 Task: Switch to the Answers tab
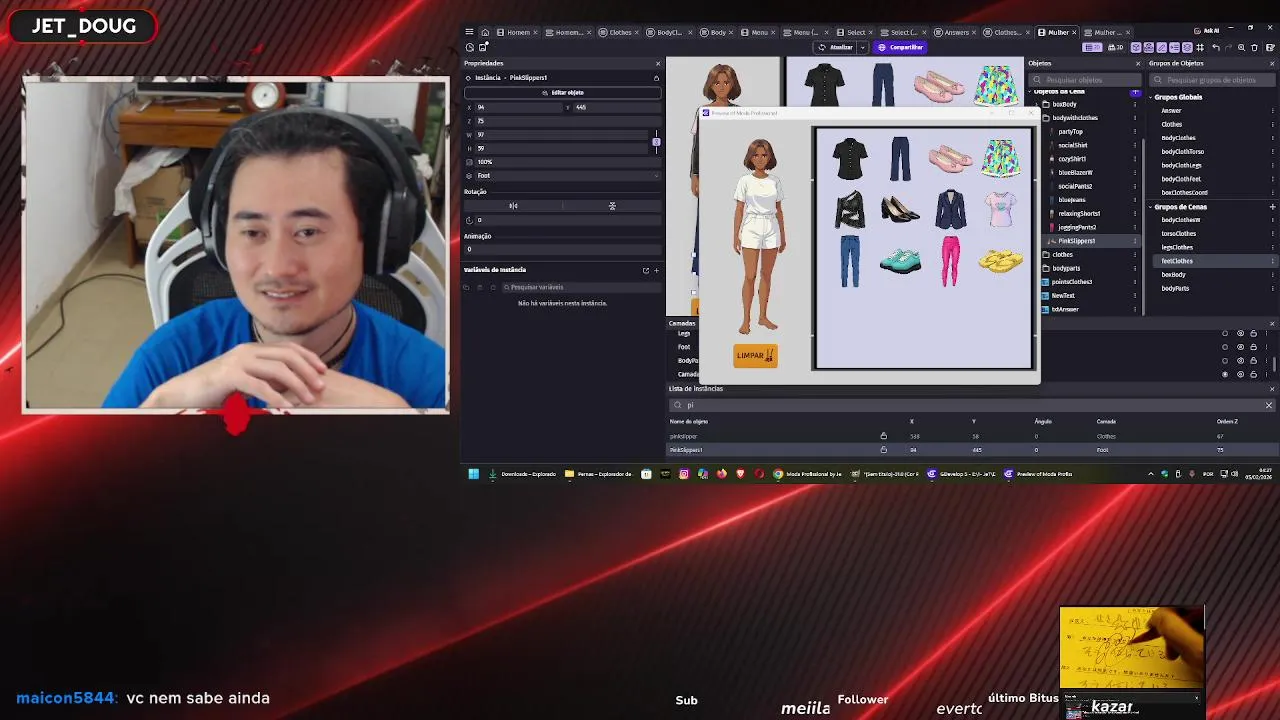click(x=955, y=32)
